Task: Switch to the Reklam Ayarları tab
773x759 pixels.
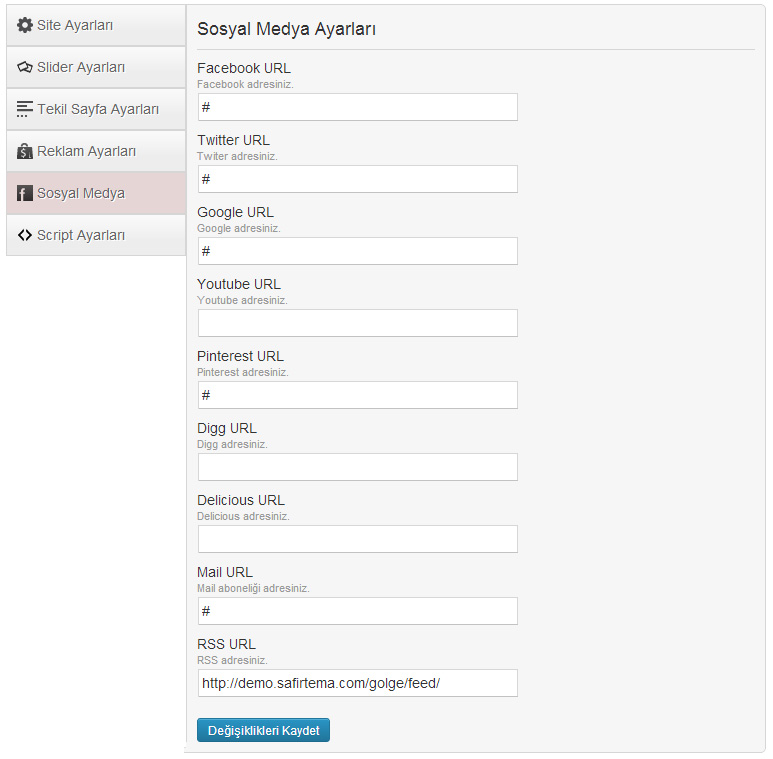Action: 96,151
